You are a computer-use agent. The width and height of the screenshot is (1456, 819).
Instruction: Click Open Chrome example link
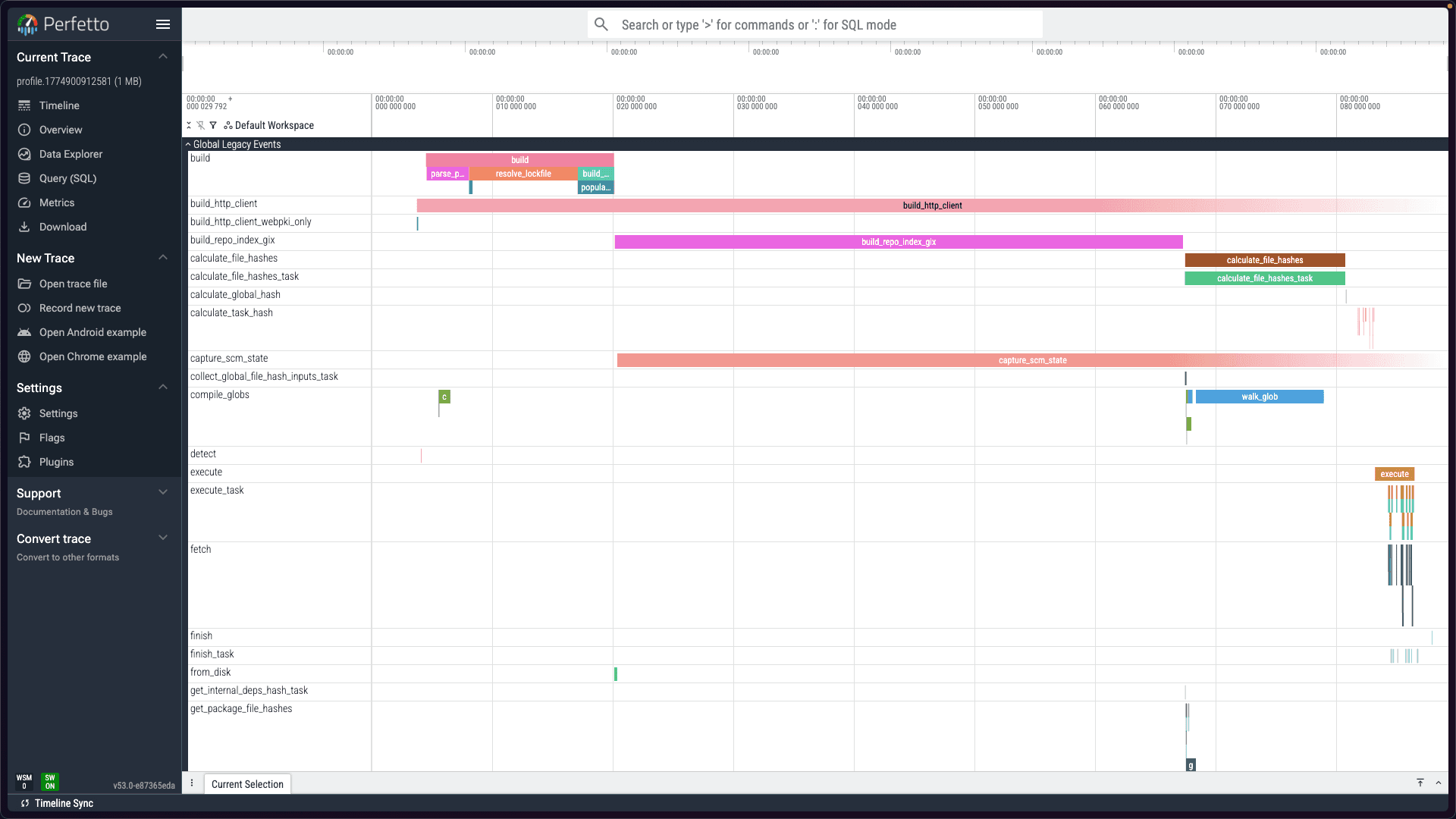click(x=93, y=356)
